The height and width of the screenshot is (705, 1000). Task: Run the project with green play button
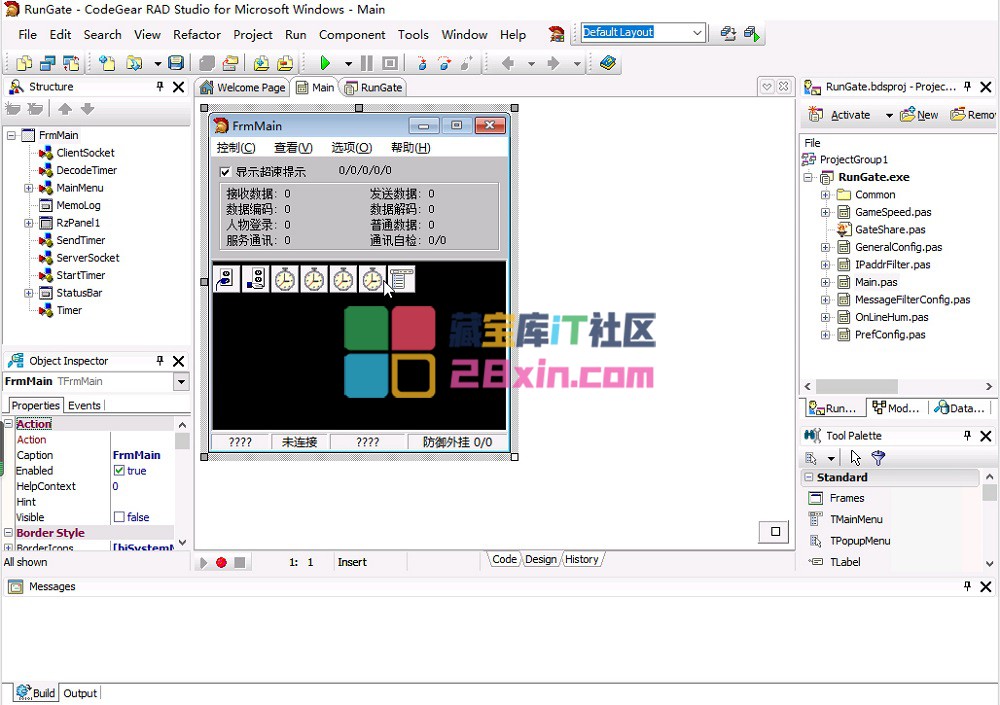pos(325,63)
